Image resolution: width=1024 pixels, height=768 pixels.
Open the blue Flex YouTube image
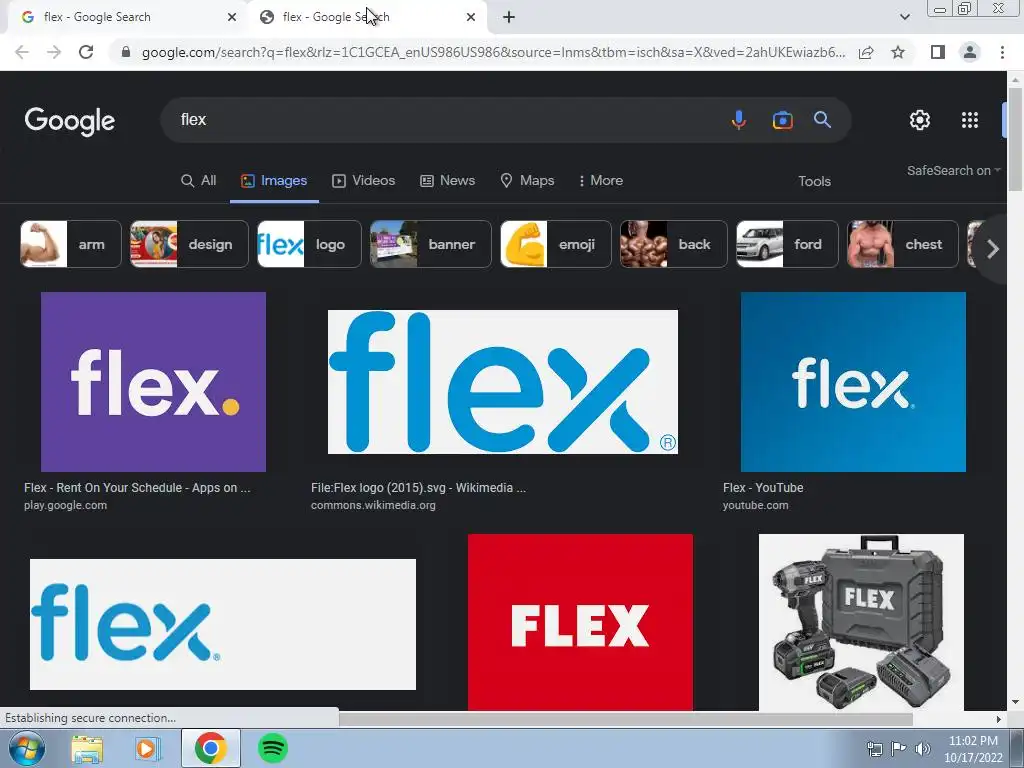[x=853, y=382]
